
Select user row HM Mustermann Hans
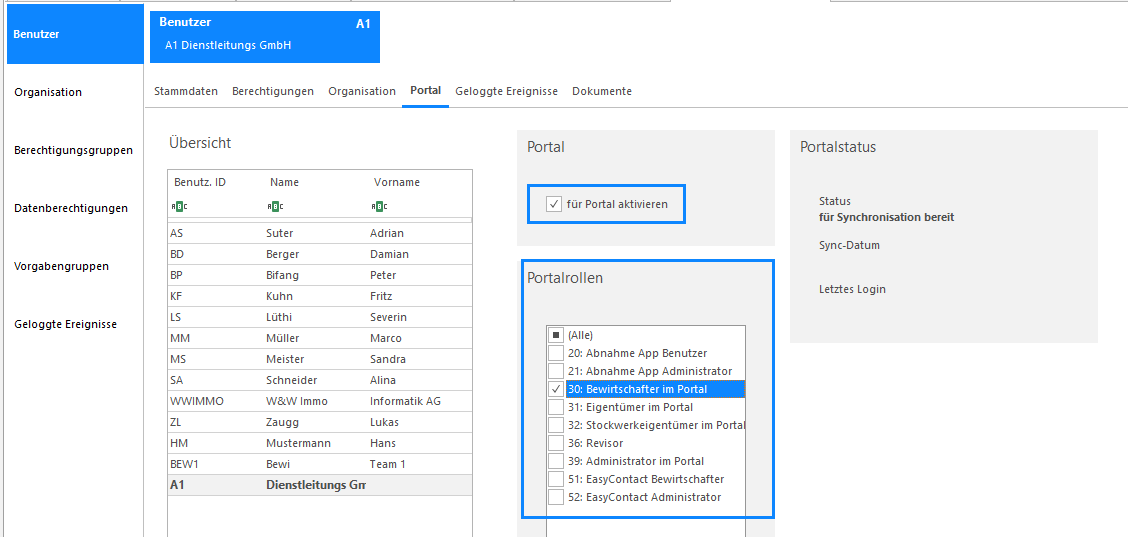320,443
